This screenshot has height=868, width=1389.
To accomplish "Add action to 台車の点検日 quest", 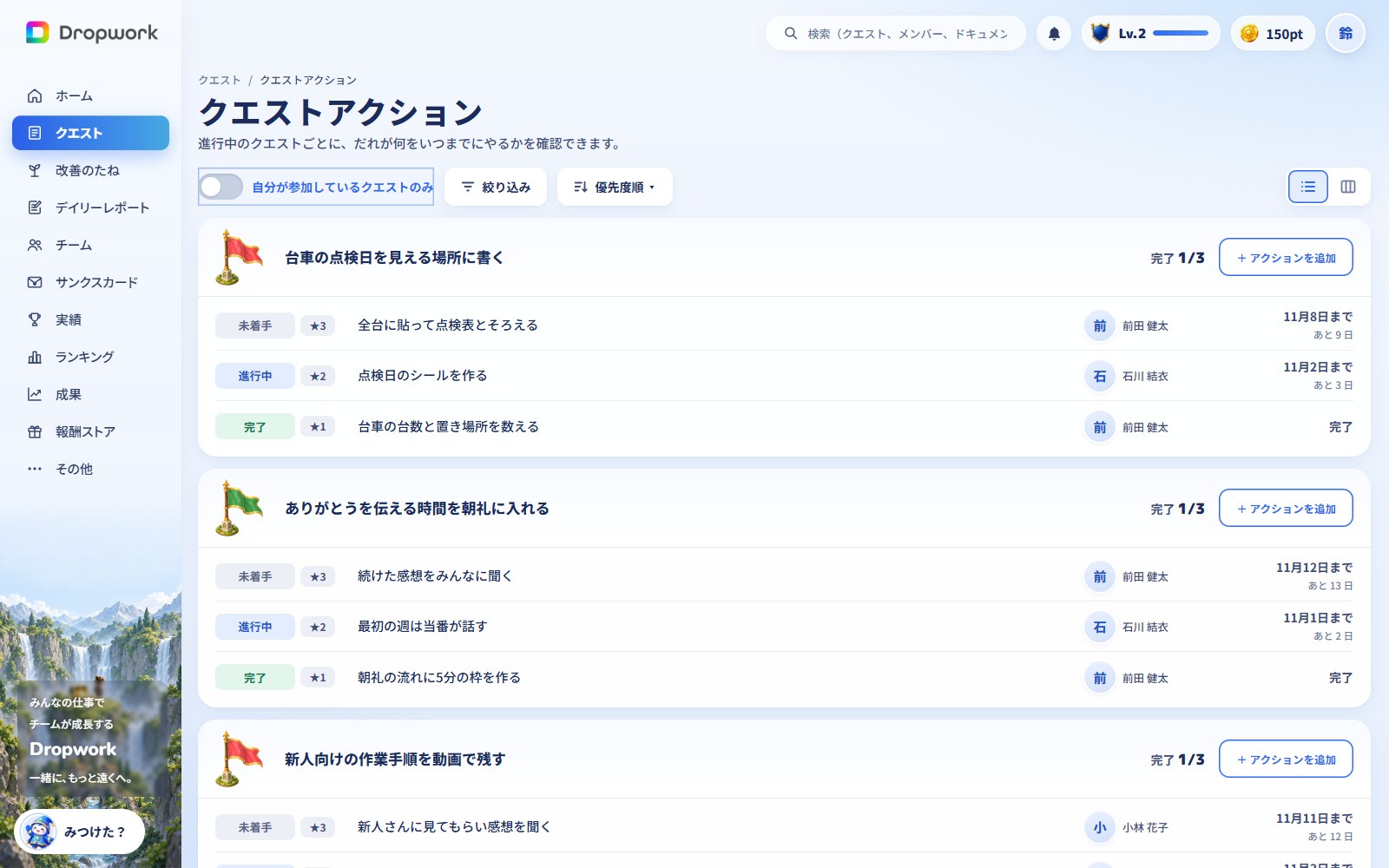I will [1286, 257].
